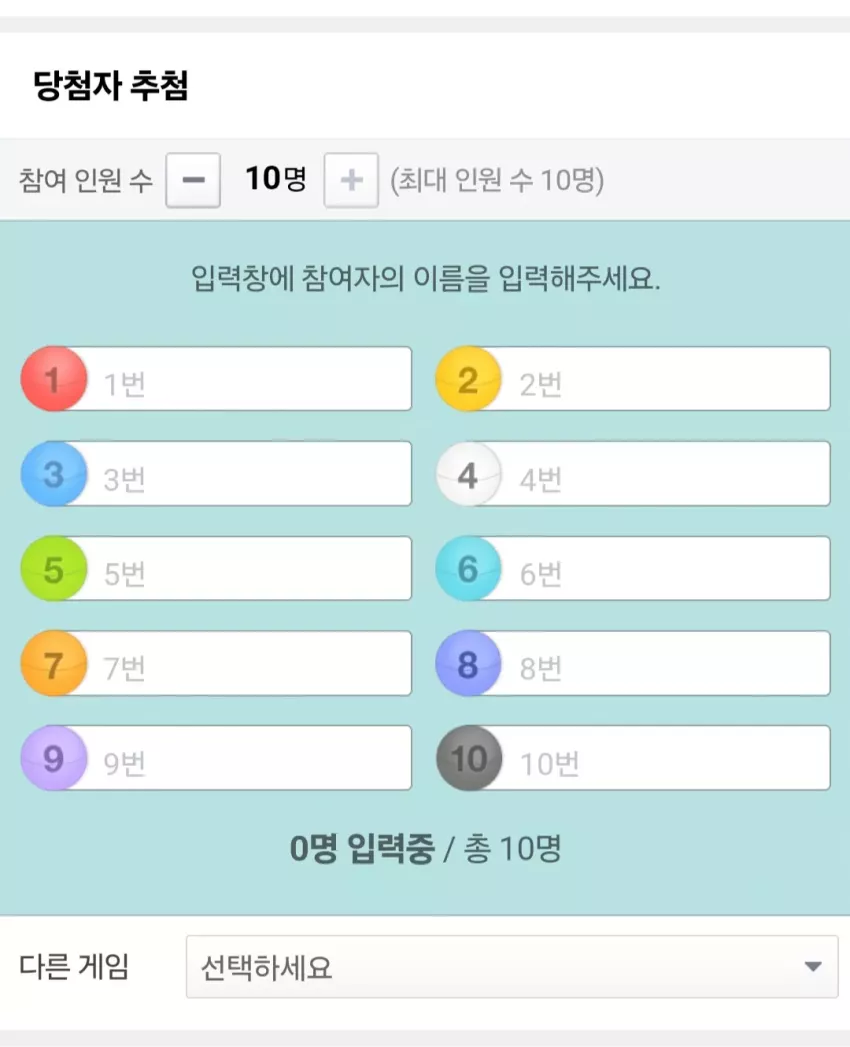The image size is (850, 1047).
Task: Click the red number 1 ball
Action: 54,379
